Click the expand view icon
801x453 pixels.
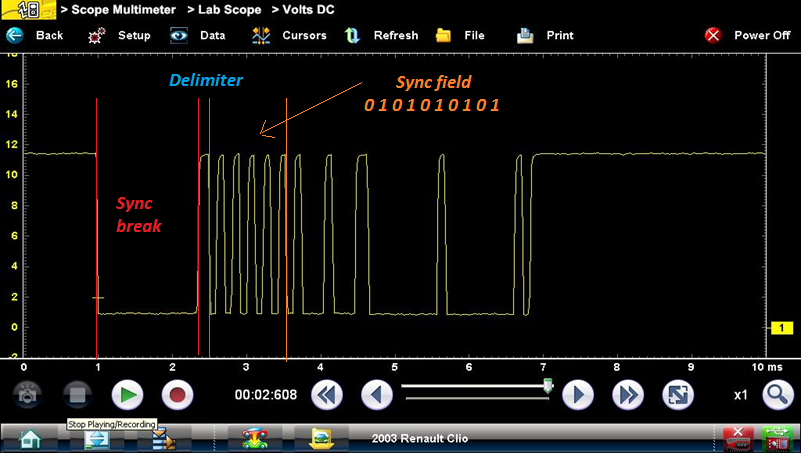click(677, 394)
